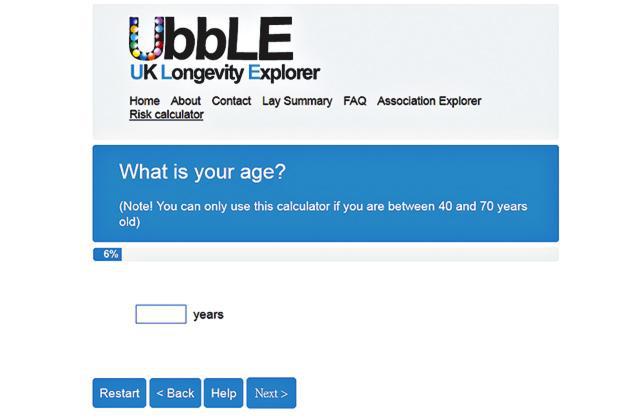This screenshot has height=417, width=640.
Task: Open the About page
Action: point(186,101)
